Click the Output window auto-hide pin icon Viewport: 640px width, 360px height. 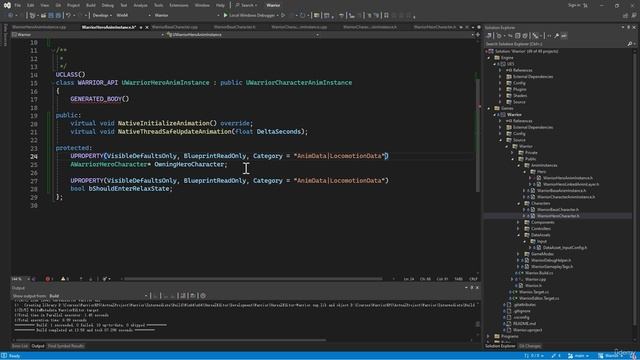472,288
